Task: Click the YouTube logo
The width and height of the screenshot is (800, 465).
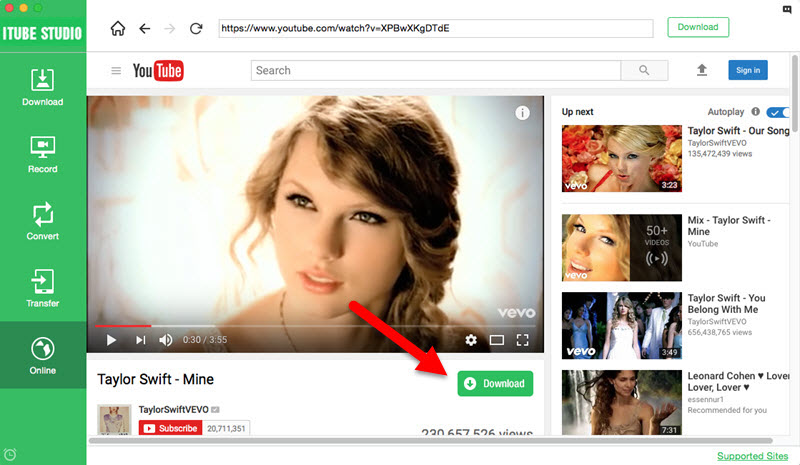Action: [x=158, y=70]
